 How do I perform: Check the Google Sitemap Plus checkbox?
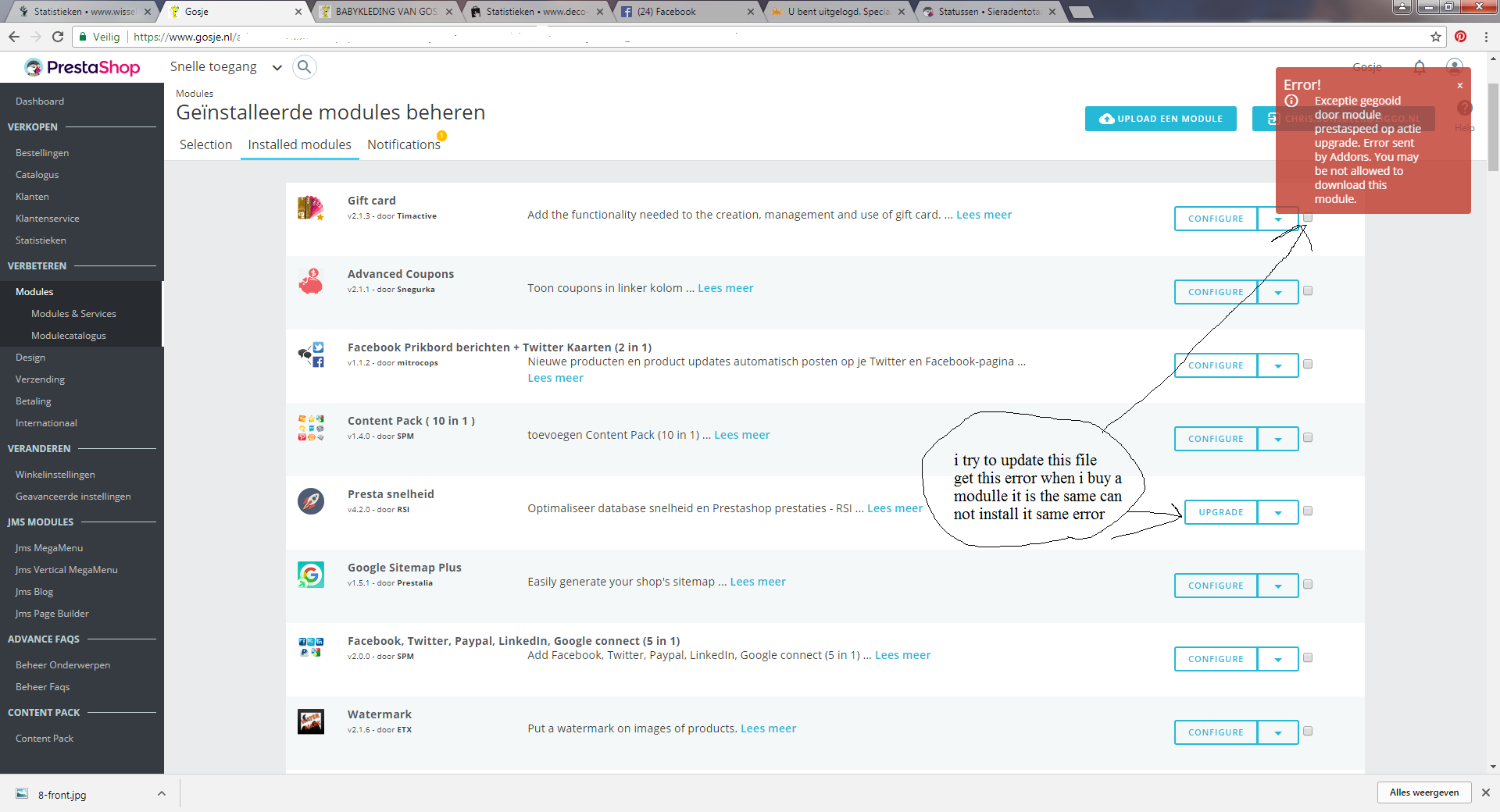[1308, 585]
